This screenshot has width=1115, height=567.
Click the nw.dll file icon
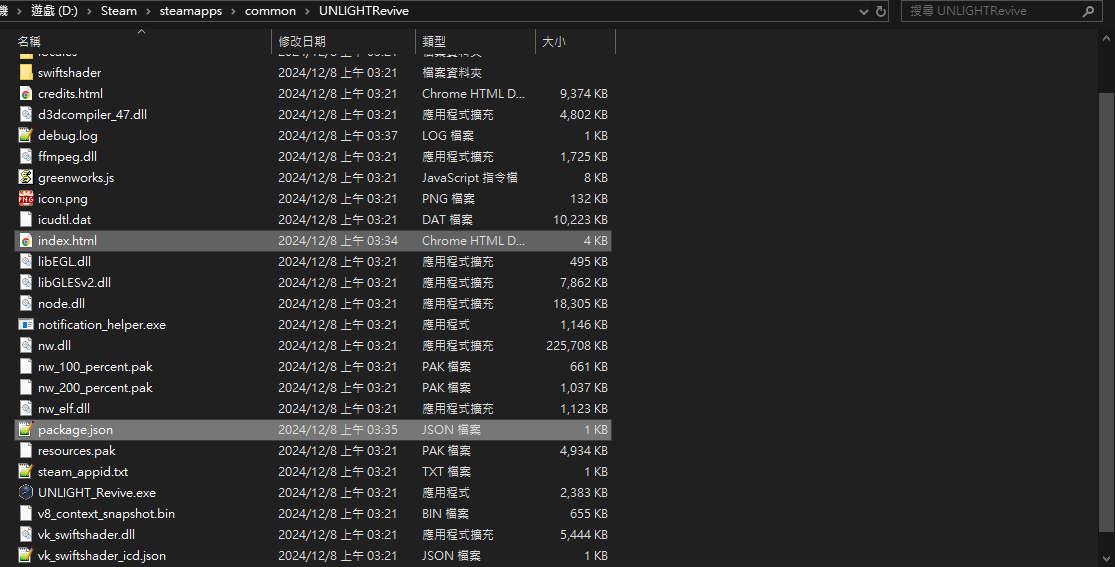coord(26,346)
